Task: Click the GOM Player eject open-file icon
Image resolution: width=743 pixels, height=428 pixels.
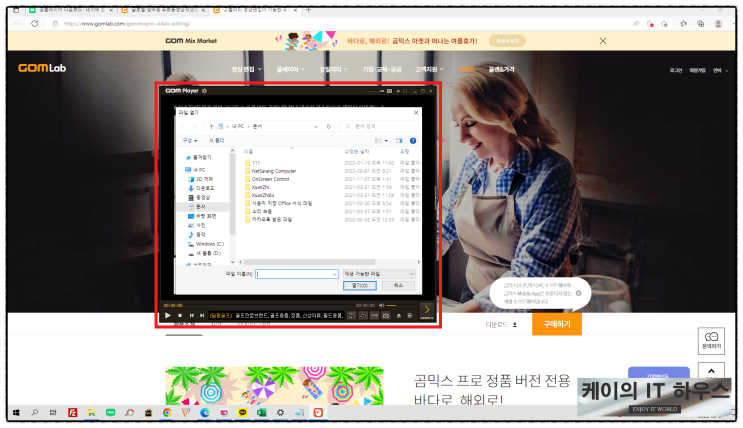Action: [x=399, y=315]
